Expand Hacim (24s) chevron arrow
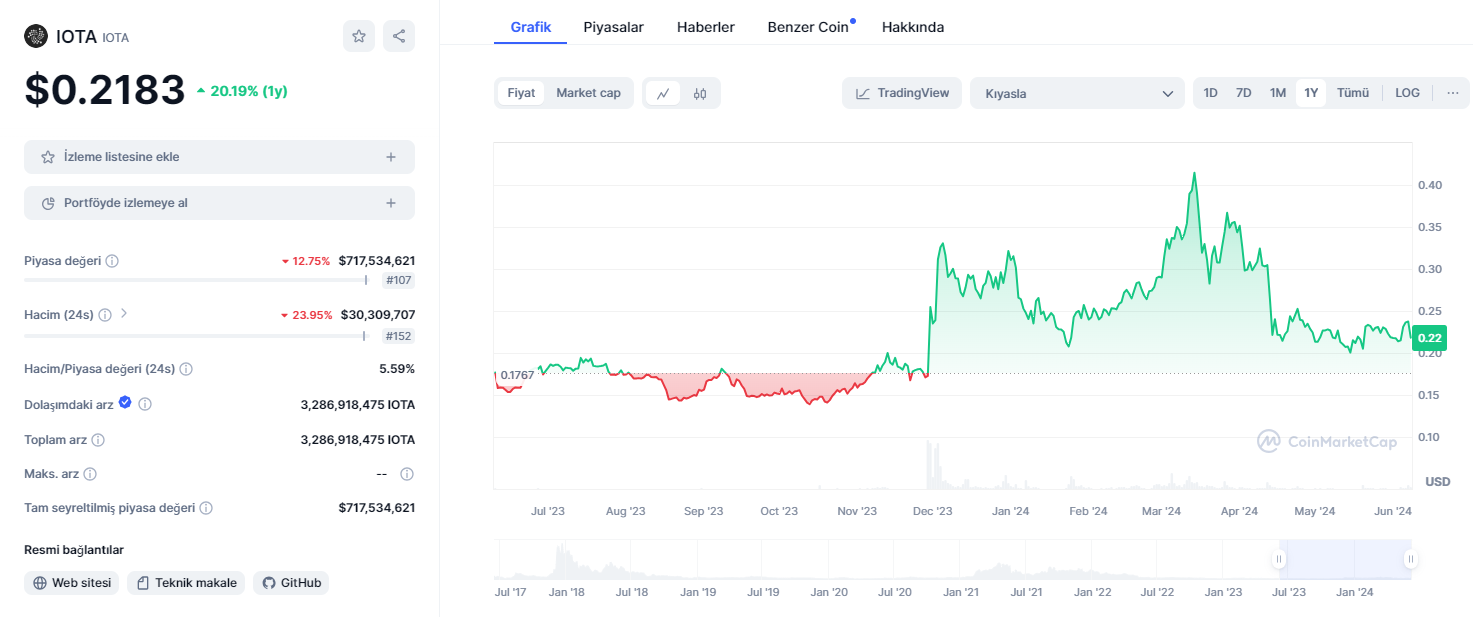1473x617 pixels. [x=124, y=314]
